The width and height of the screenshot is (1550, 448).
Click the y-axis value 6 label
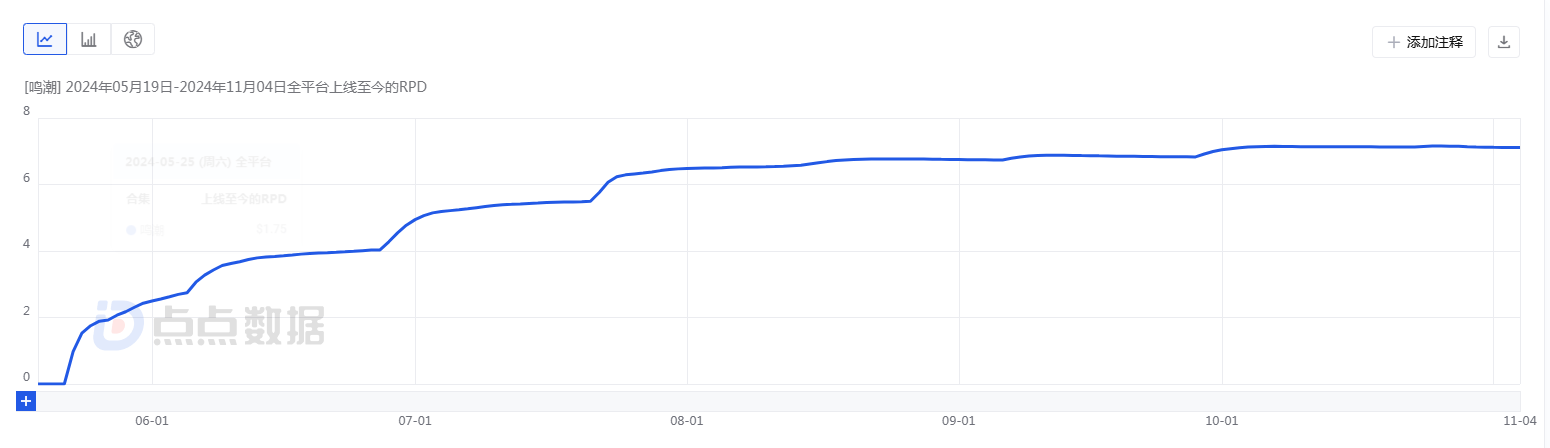[27, 178]
